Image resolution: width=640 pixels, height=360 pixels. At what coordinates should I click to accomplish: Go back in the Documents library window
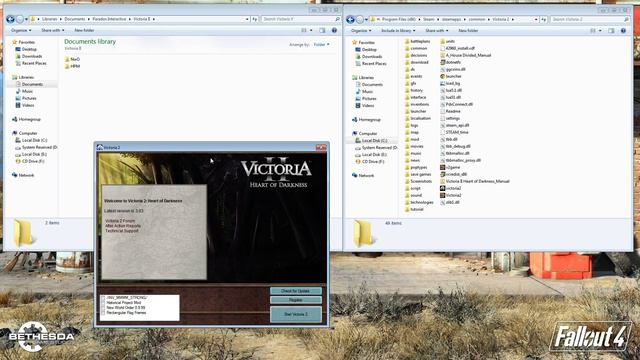coord(10,19)
